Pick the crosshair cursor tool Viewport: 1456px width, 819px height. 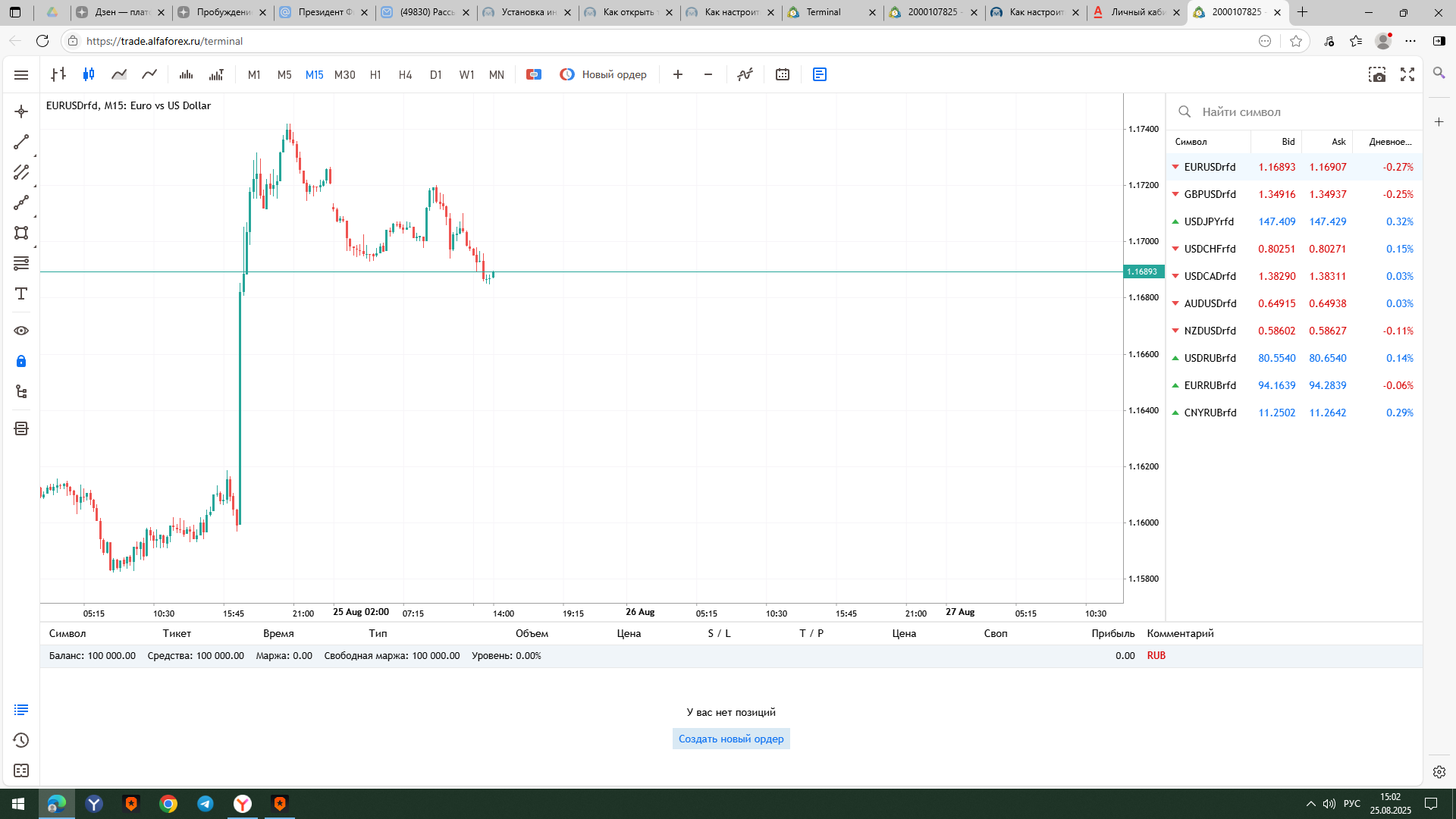click(x=21, y=111)
